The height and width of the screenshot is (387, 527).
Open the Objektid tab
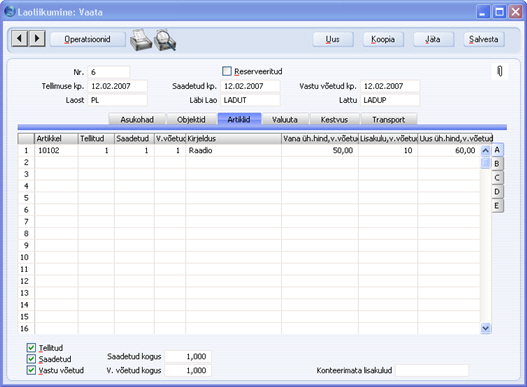(191, 119)
